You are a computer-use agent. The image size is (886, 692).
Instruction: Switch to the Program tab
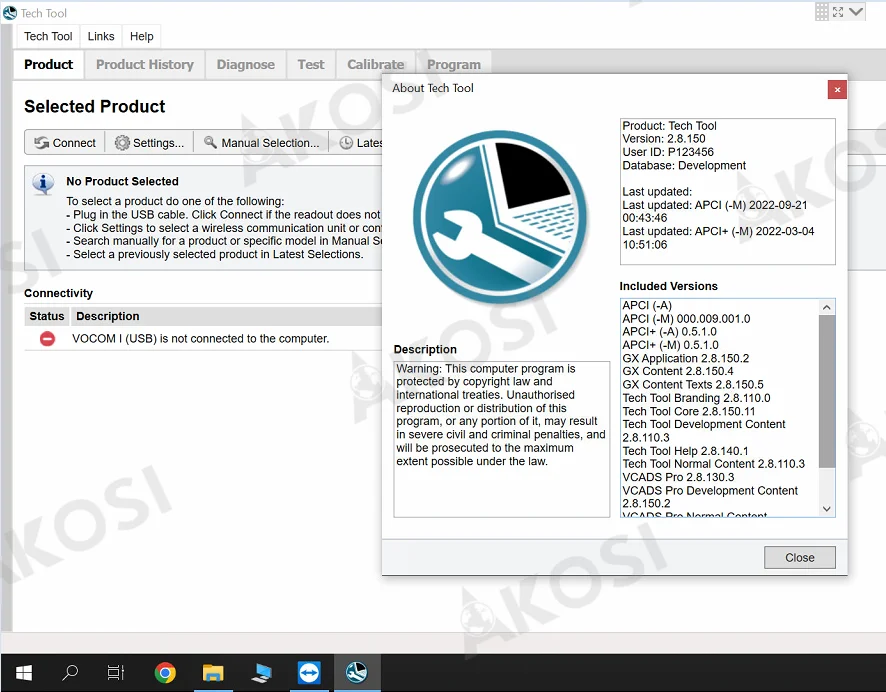(x=454, y=64)
